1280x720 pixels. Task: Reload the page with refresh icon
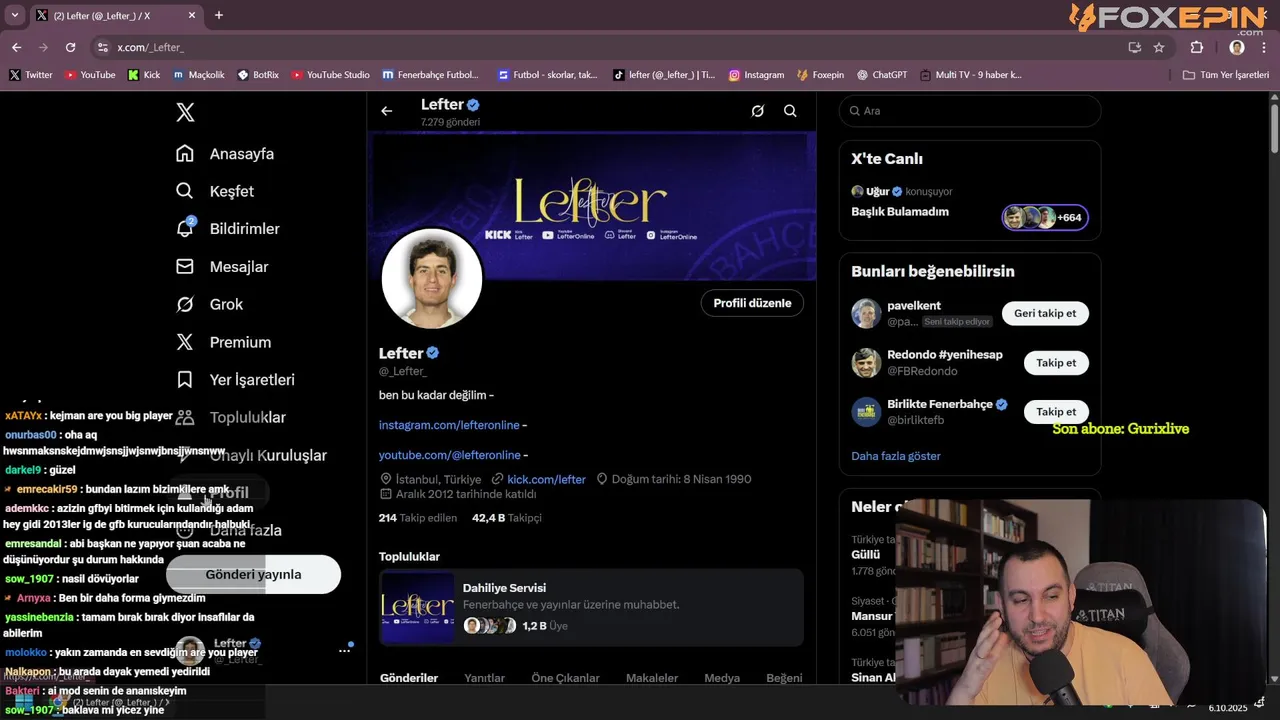[x=70, y=47]
